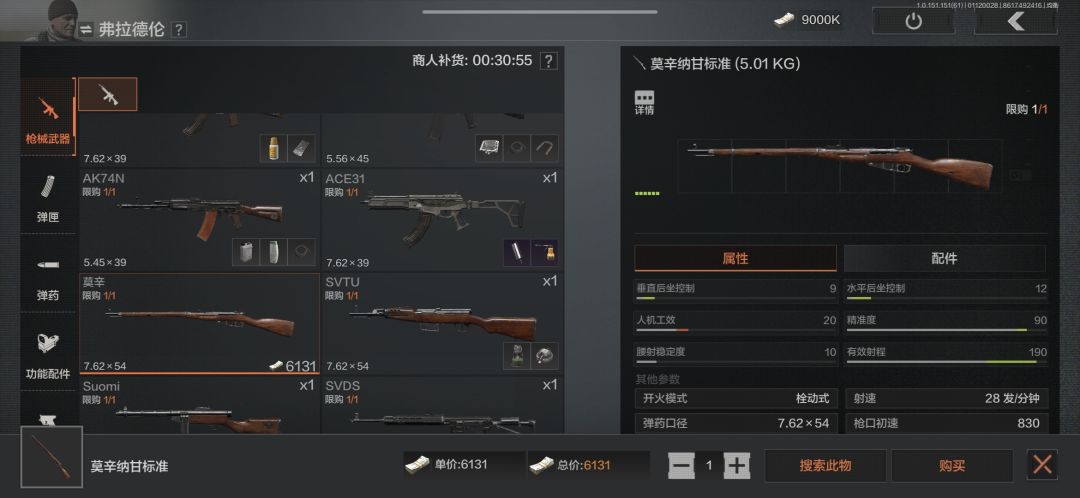Go back with the arrow icon
Image resolution: width=1080 pixels, height=498 pixels.
(1015, 21)
